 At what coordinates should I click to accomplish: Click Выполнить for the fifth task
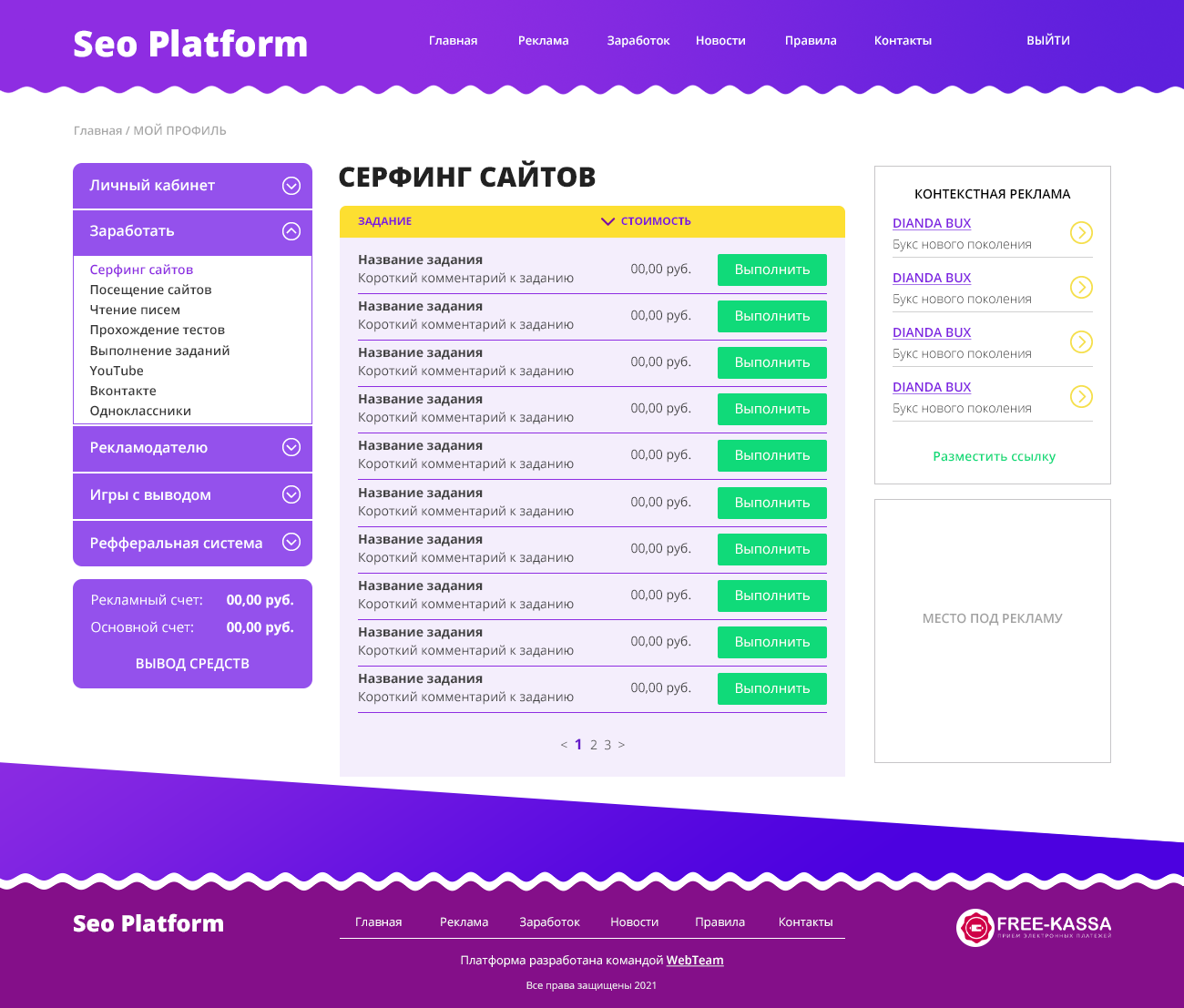(772, 455)
